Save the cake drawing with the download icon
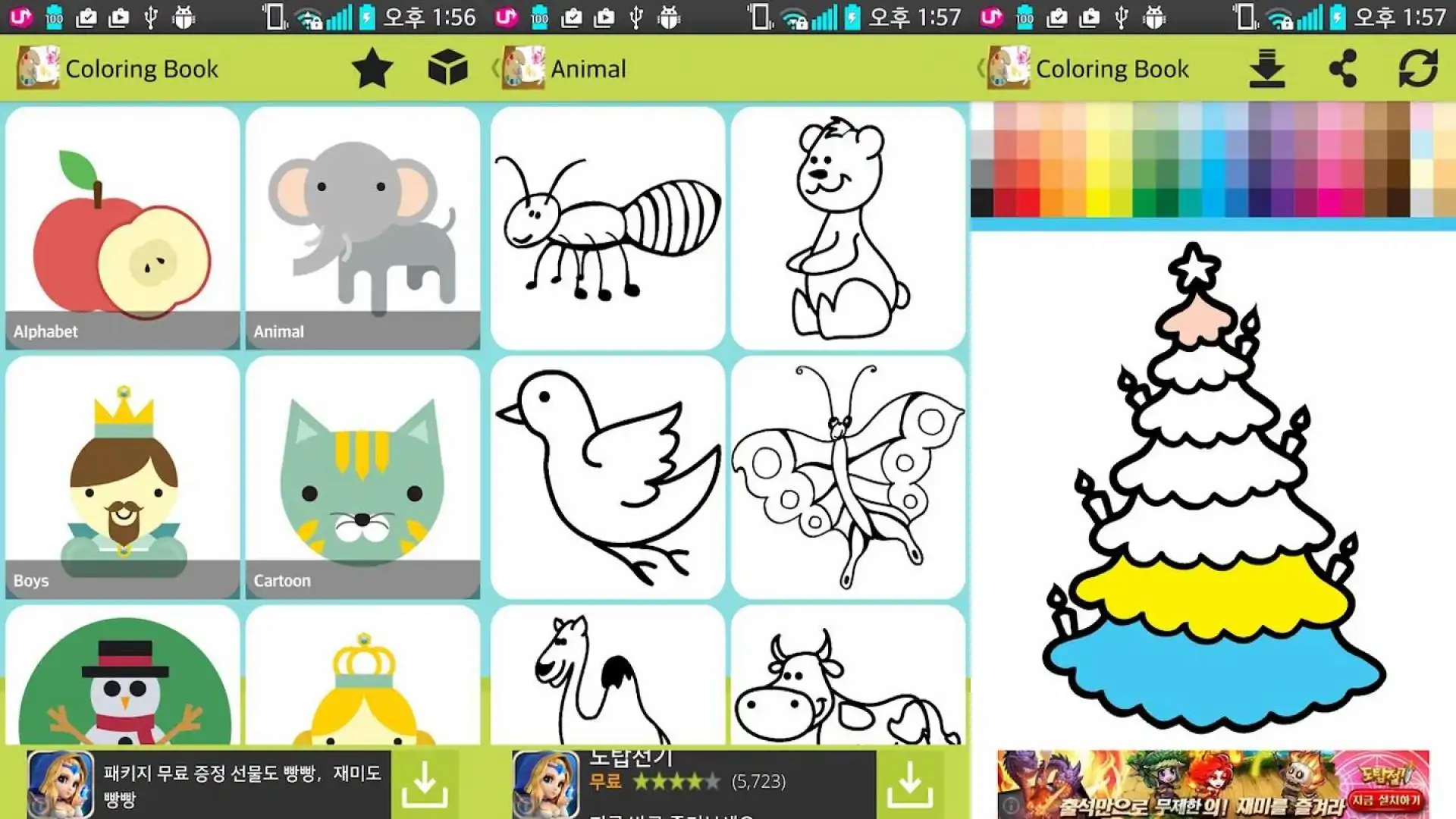This screenshot has height=819, width=1456. (x=1266, y=68)
